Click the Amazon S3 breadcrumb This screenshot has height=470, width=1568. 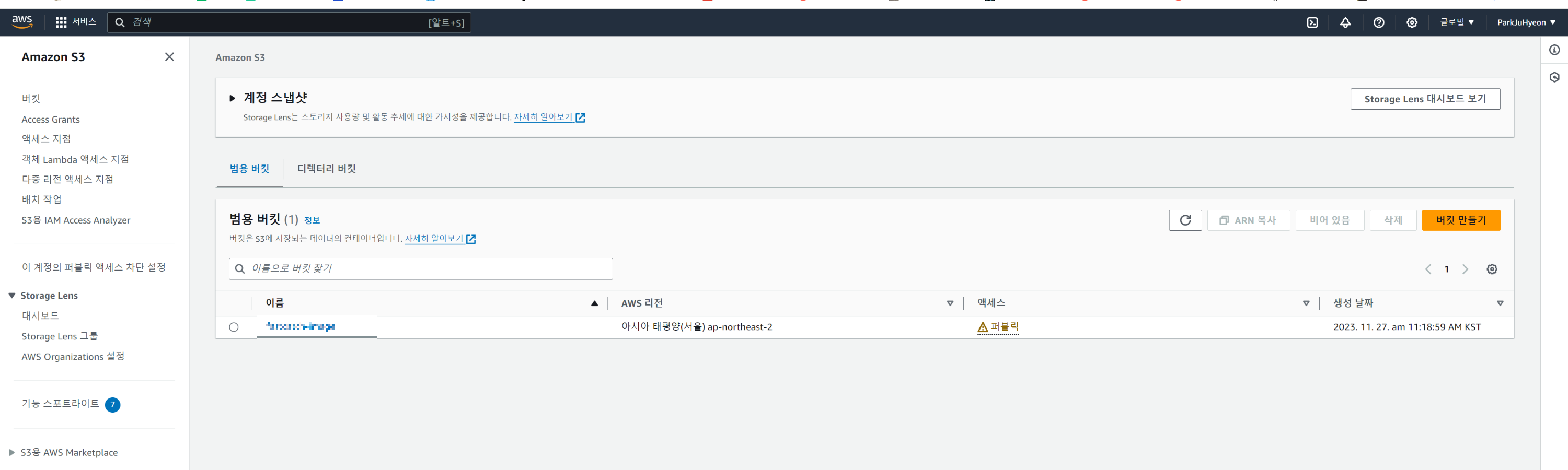[240, 57]
